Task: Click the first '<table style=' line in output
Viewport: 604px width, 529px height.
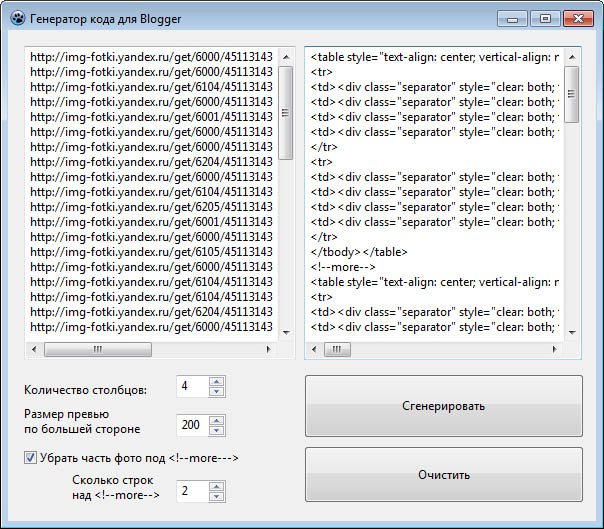Action: click(x=435, y=57)
